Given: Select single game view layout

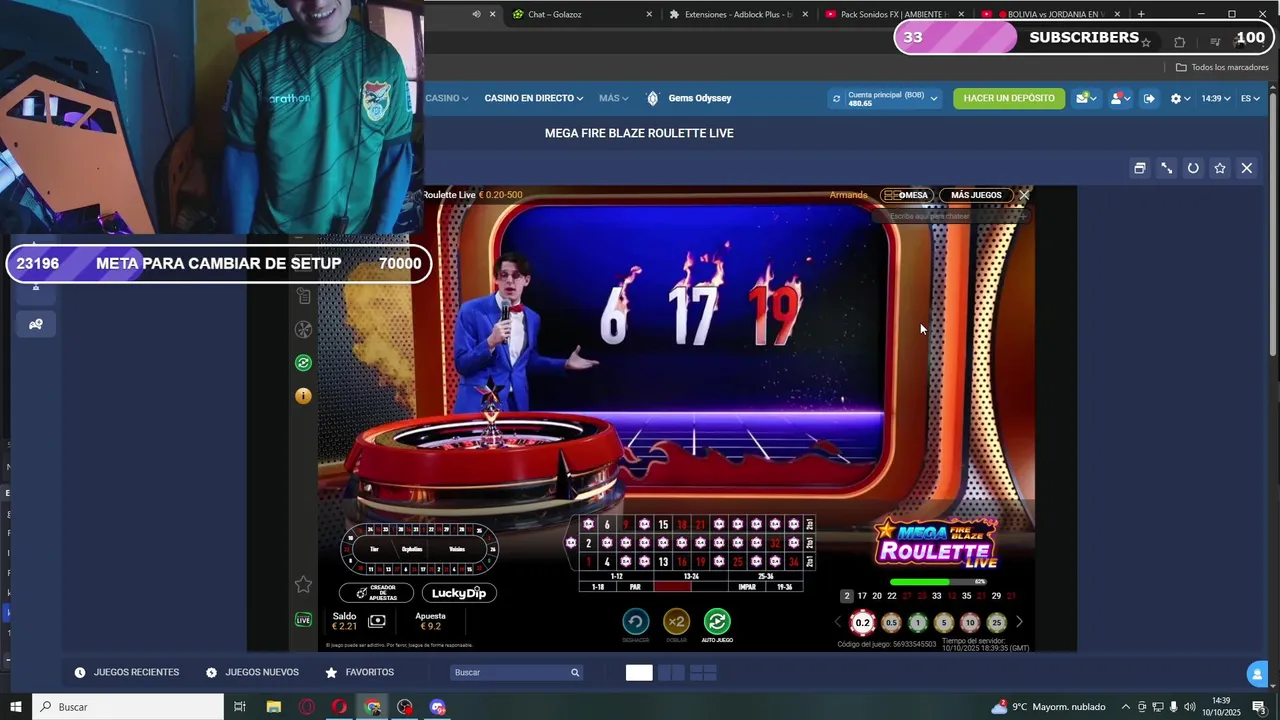Looking at the screenshot, I should point(639,673).
